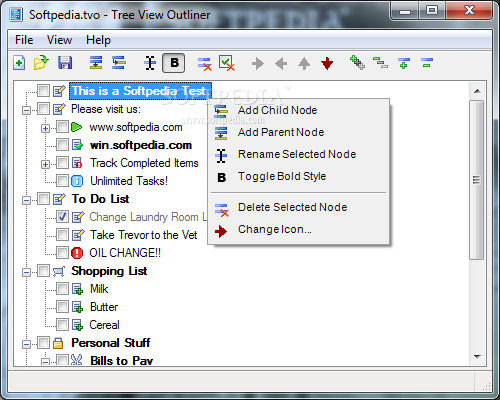The image size is (500, 400).
Task: Open the View menu
Action: (59, 40)
